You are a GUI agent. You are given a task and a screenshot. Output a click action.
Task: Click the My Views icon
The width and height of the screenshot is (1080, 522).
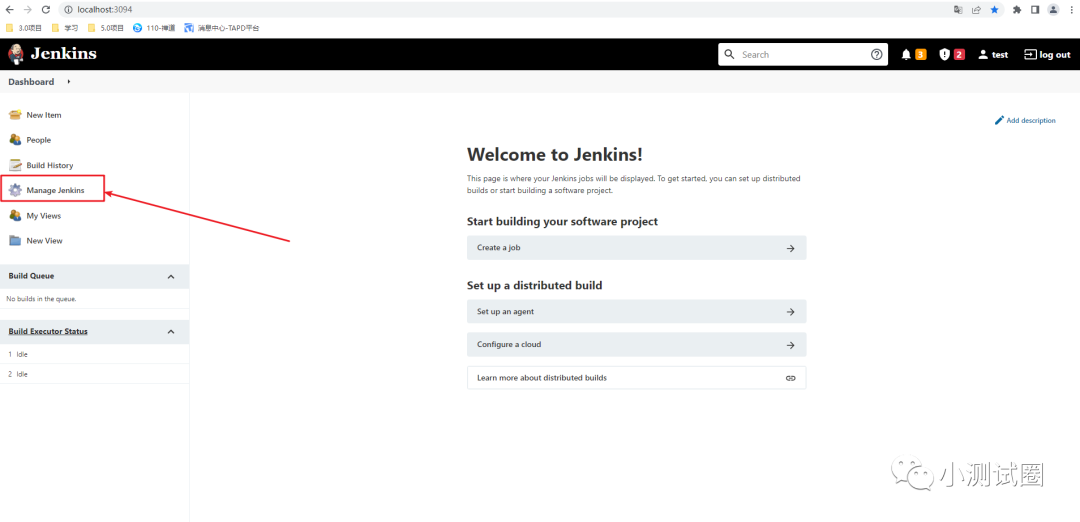pos(15,216)
